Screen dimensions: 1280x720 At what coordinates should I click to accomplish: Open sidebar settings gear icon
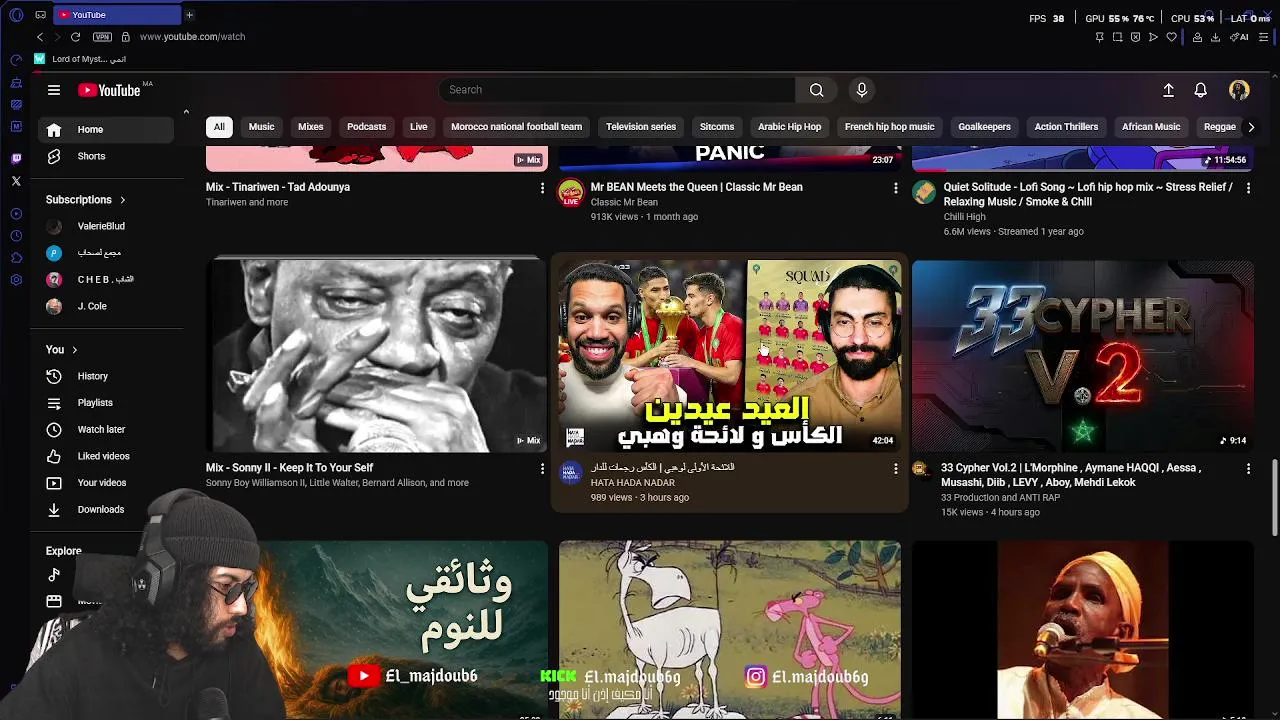(x=16, y=279)
